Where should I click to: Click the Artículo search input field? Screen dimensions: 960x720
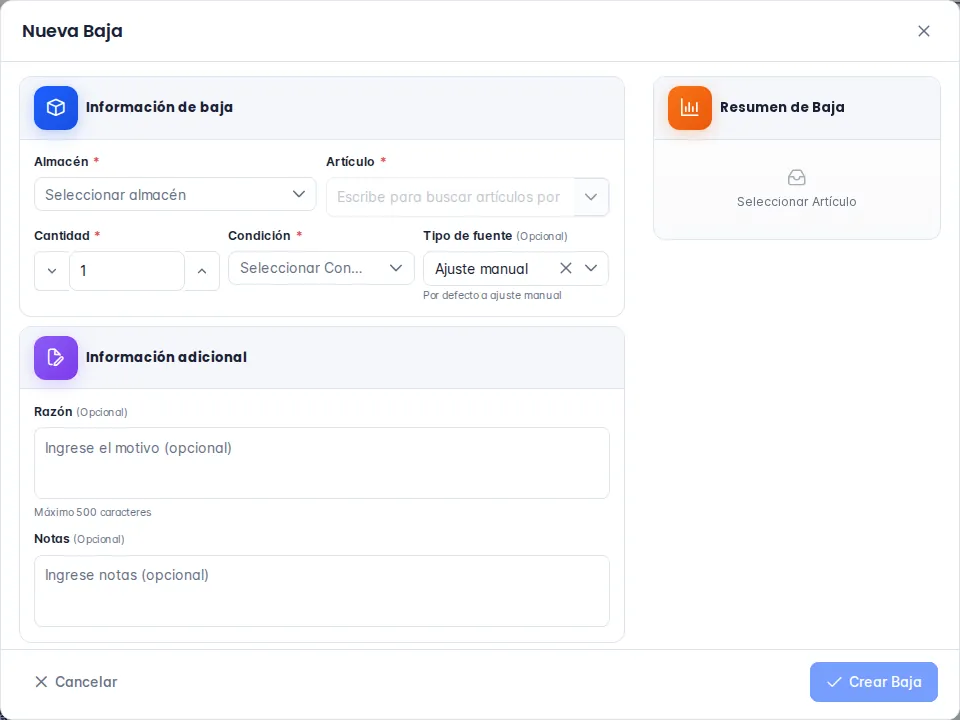pos(451,197)
